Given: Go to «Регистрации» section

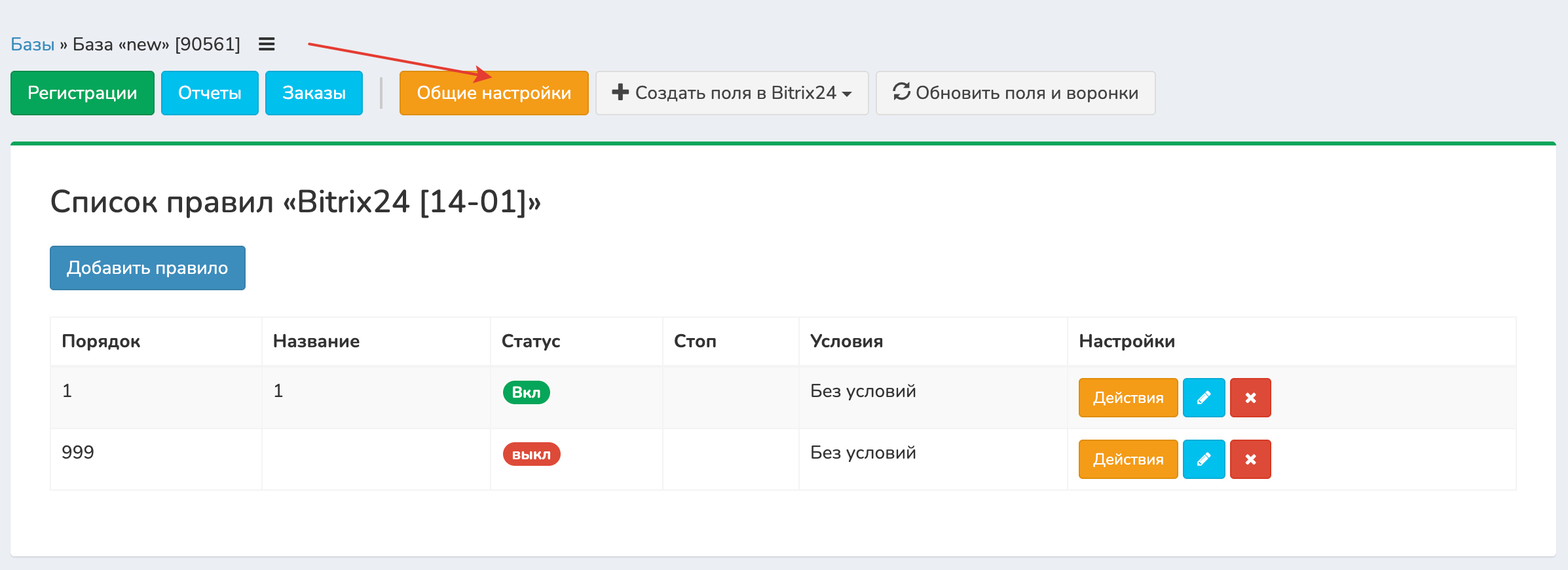Looking at the screenshot, I should click(x=83, y=93).
